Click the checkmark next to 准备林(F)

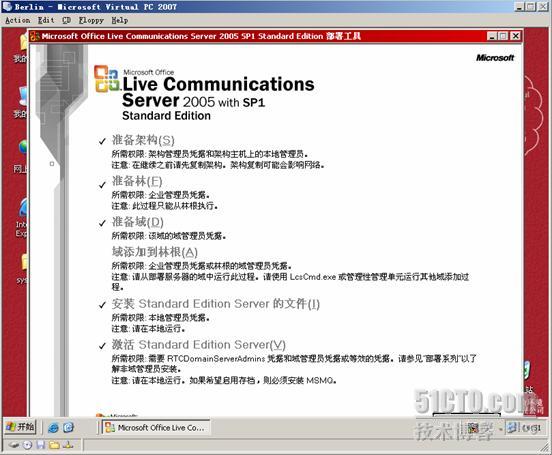(102, 185)
